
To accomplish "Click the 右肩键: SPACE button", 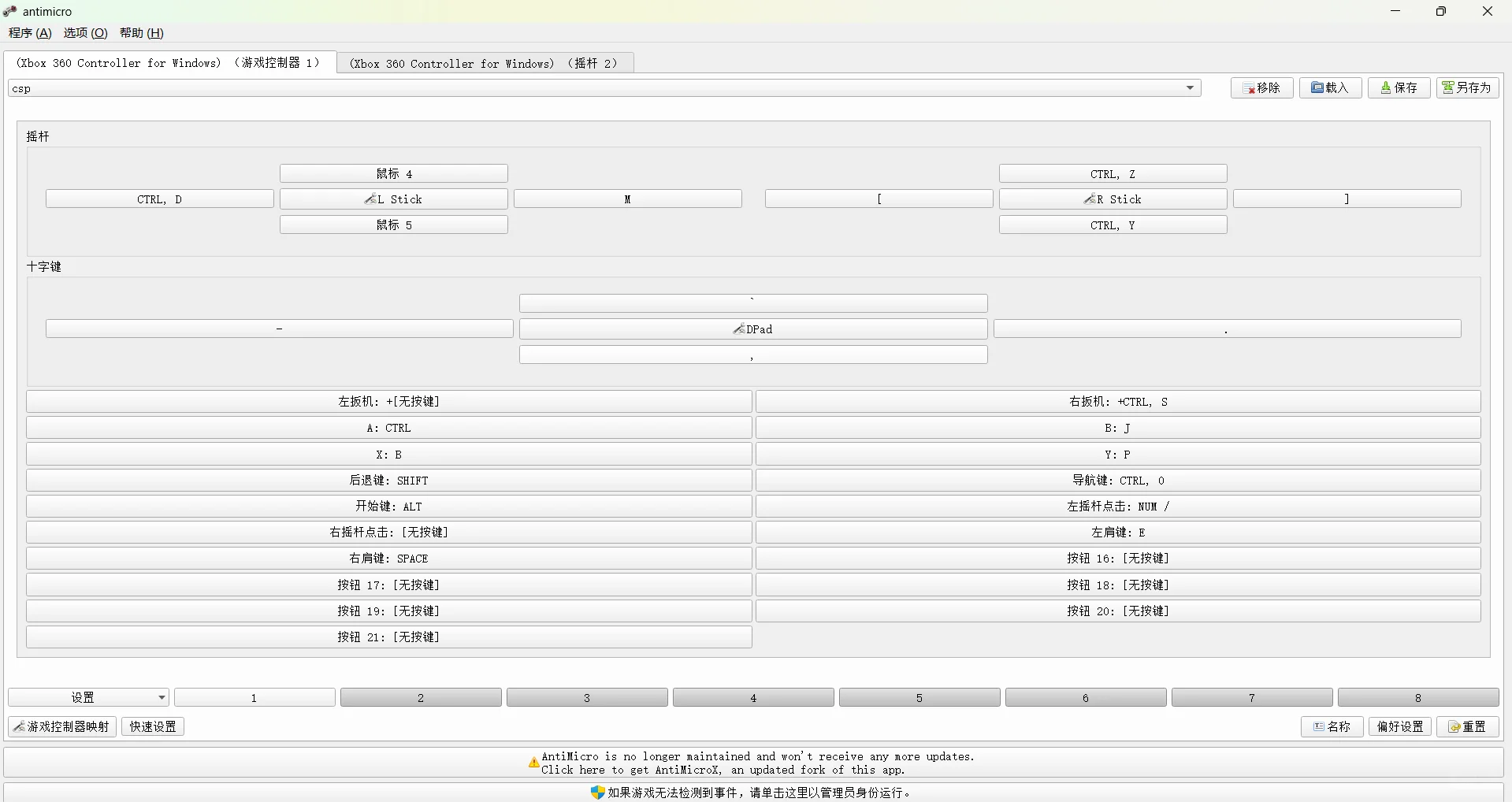I will [x=389, y=559].
